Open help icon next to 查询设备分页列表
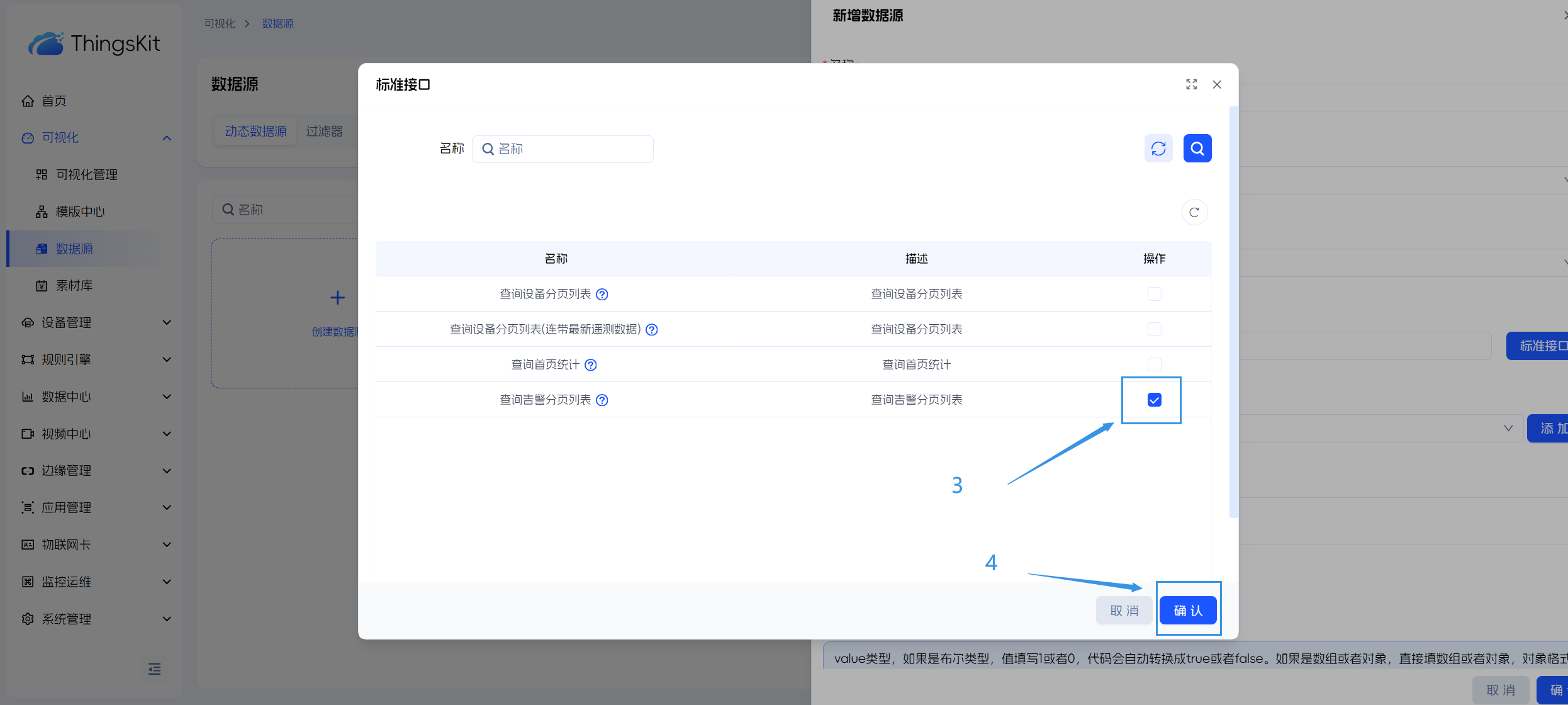The width and height of the screenshot is (1568, 705). point(602,294)
